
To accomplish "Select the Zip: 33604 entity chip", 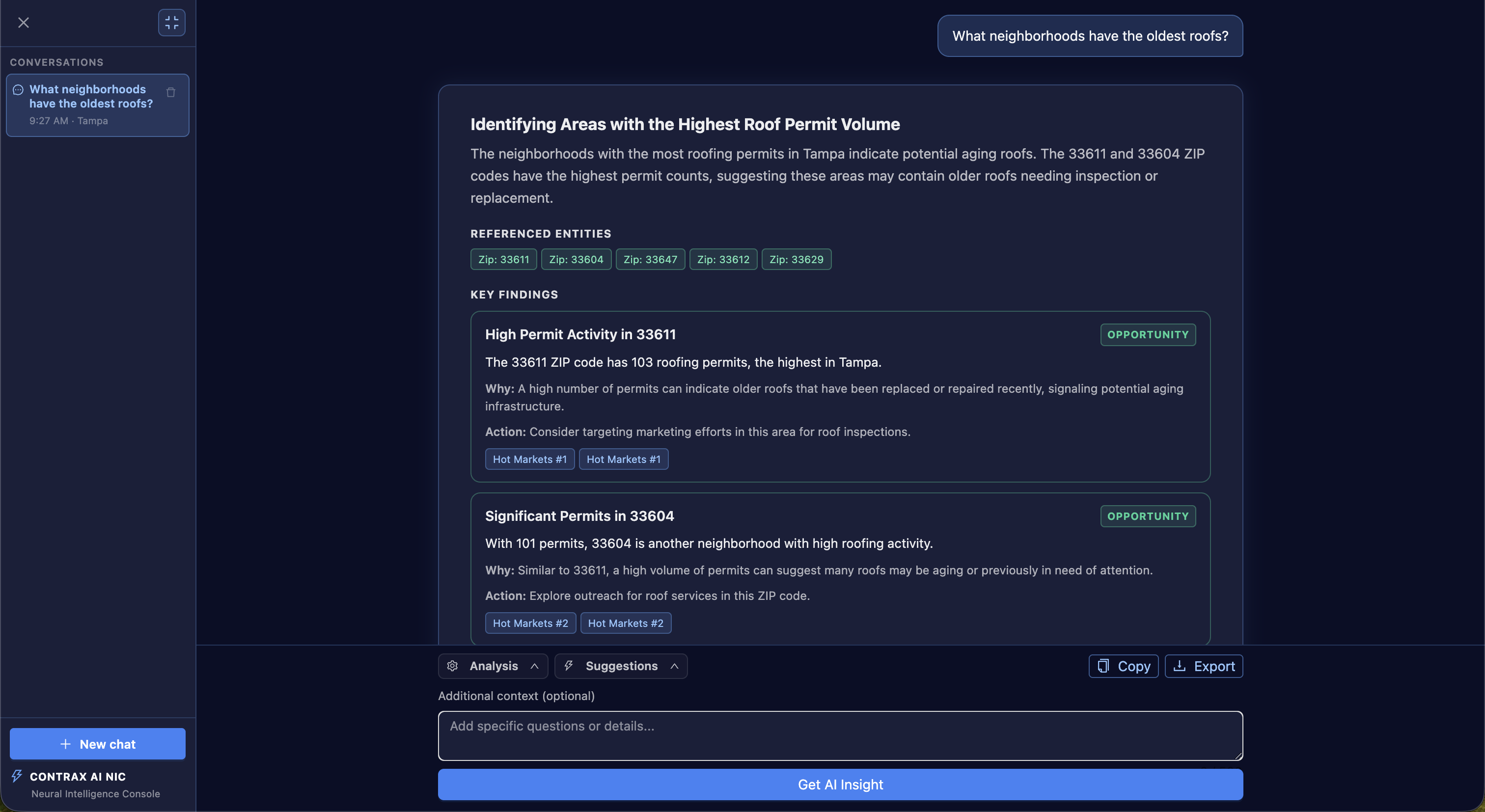I will [576, 259].
